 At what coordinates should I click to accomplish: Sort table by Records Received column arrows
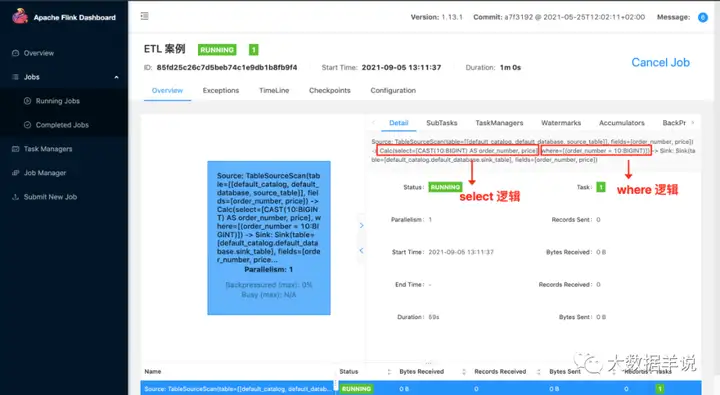[538, 372]
